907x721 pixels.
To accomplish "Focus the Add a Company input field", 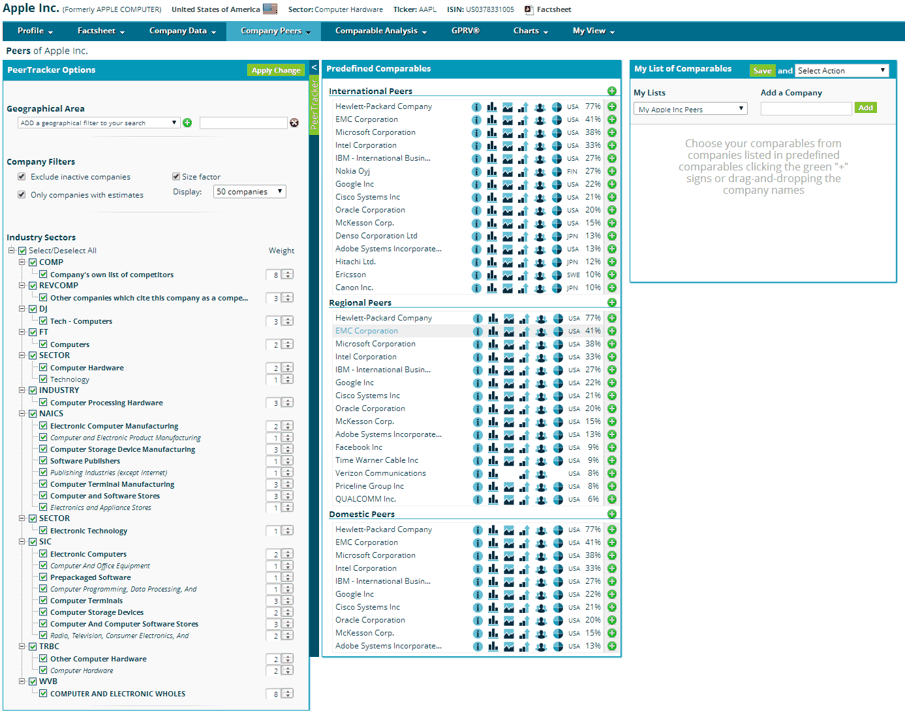I will tap(806, 108).
